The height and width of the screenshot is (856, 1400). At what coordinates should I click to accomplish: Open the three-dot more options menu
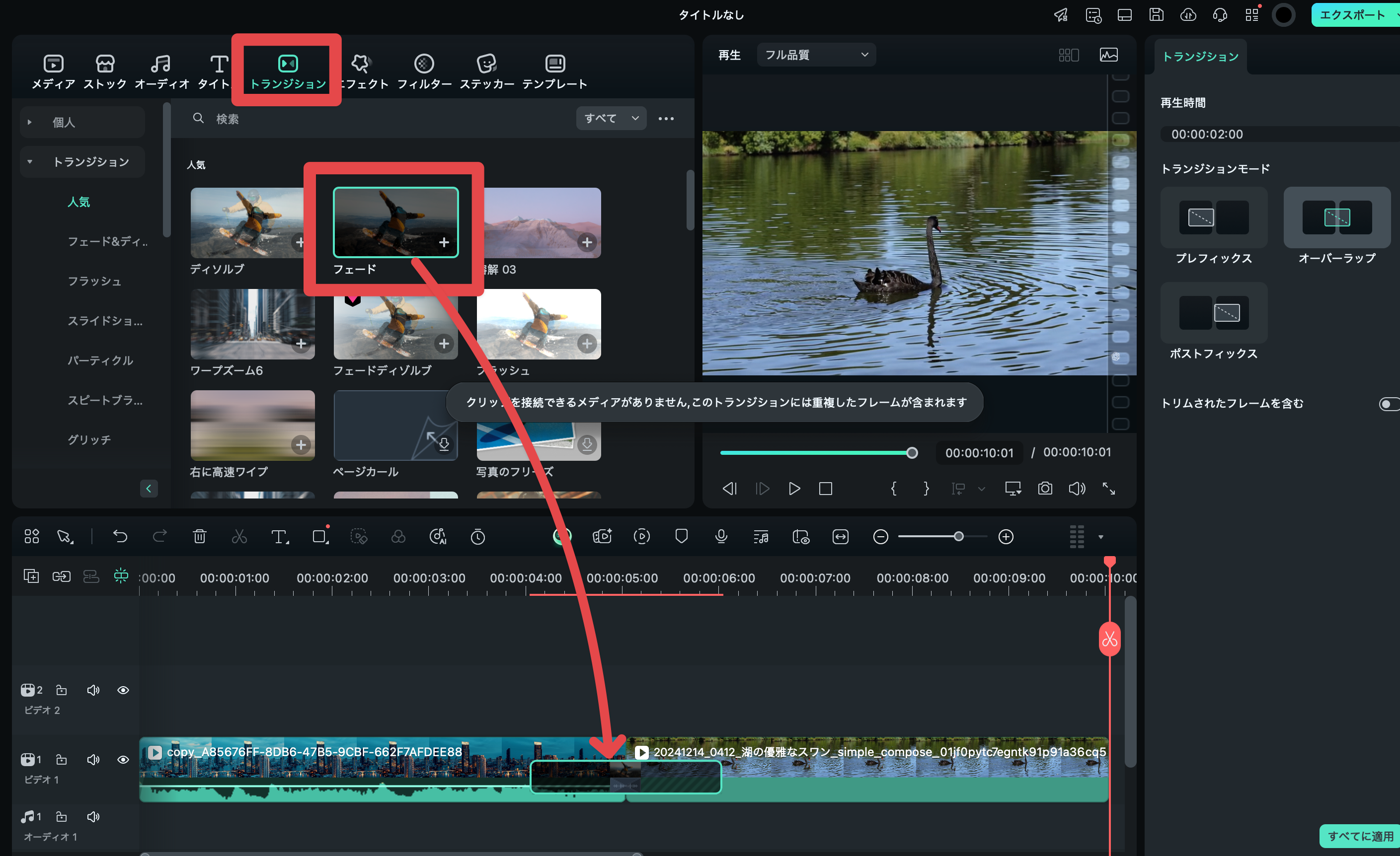pyautogui.click(x=666, y=119)
